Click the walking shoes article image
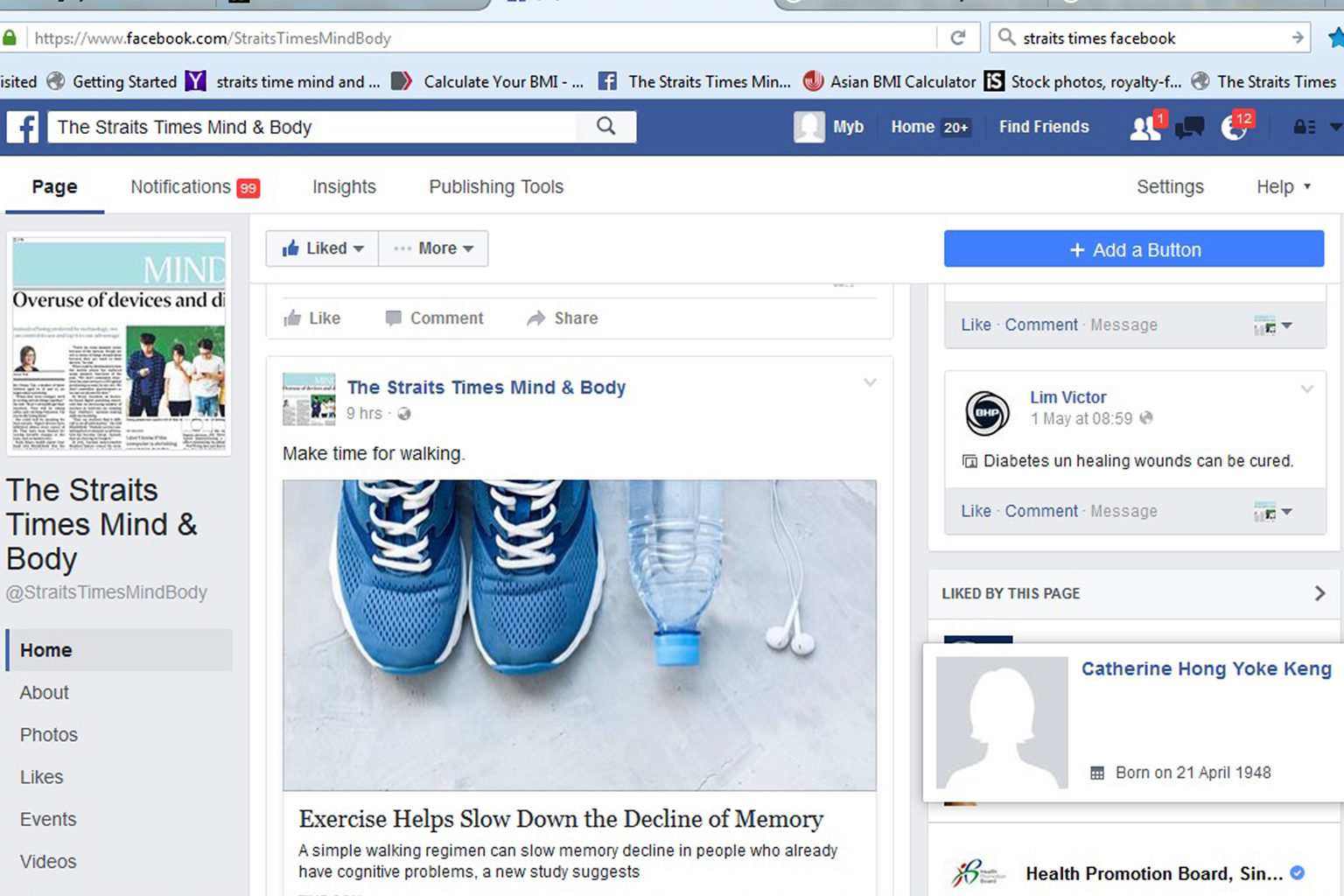This screenshot has width=1344, height=896. click(579, 634)
